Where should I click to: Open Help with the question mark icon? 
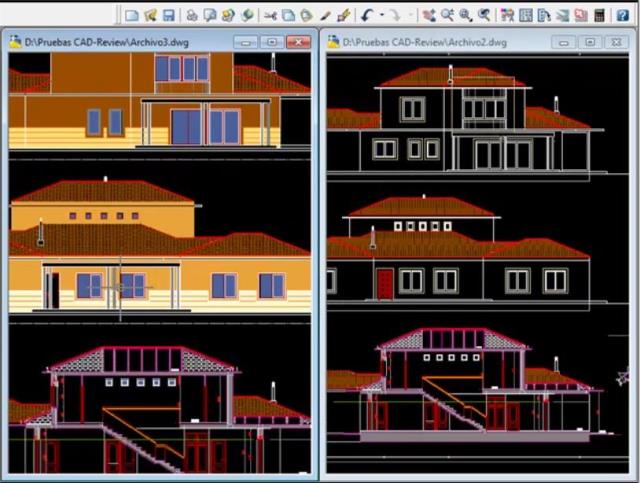pyautogui.click(x=623, y=16)
